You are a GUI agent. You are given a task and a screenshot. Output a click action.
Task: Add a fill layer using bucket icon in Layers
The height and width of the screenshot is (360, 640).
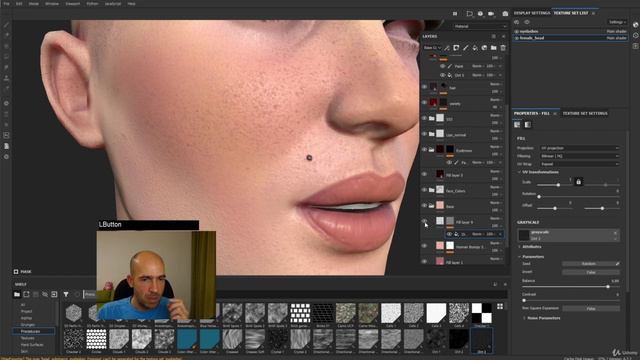(475, 48)
